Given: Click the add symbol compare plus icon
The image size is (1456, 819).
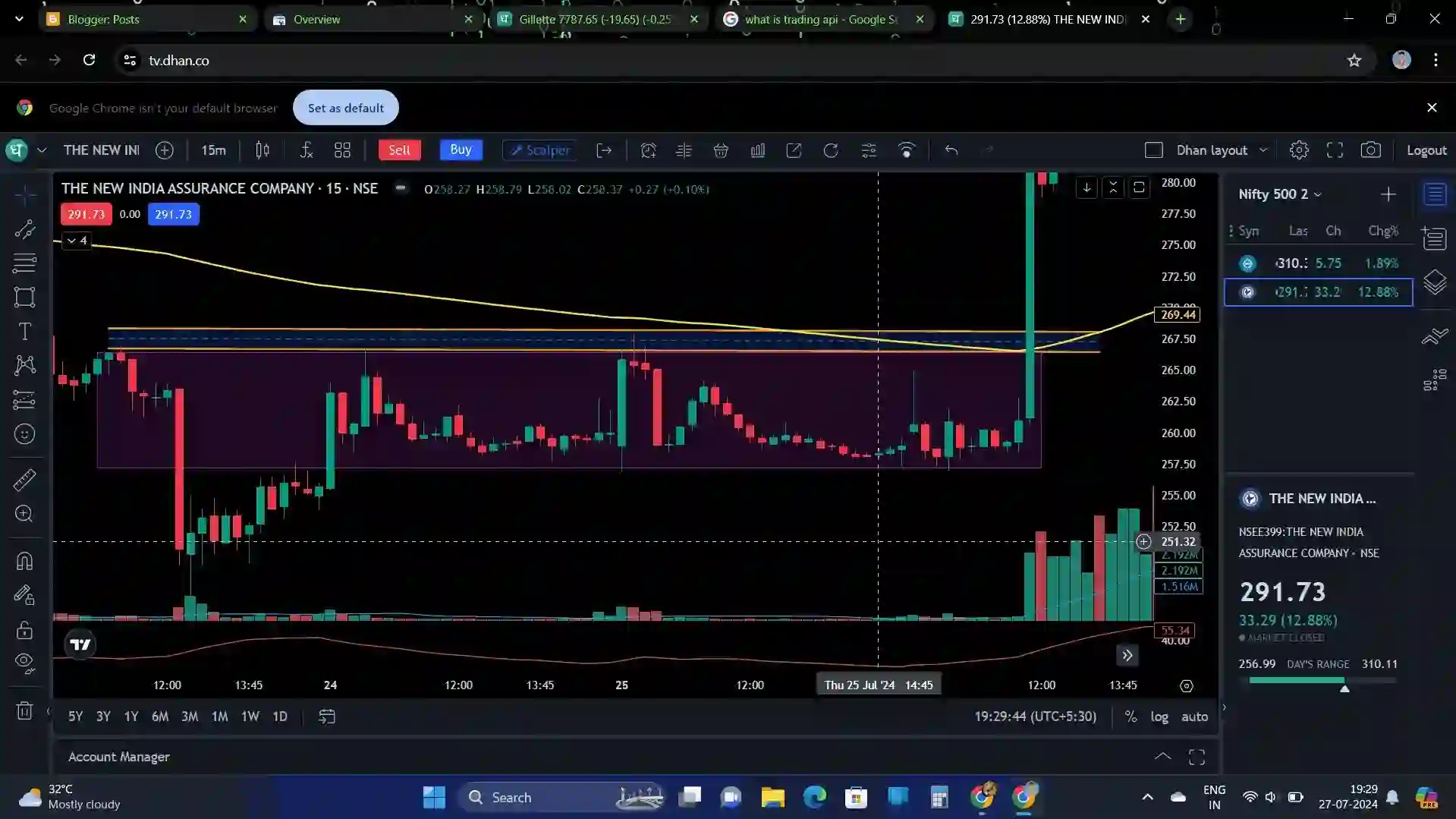Looking at the screenshot, I should (x=165, y=150).
